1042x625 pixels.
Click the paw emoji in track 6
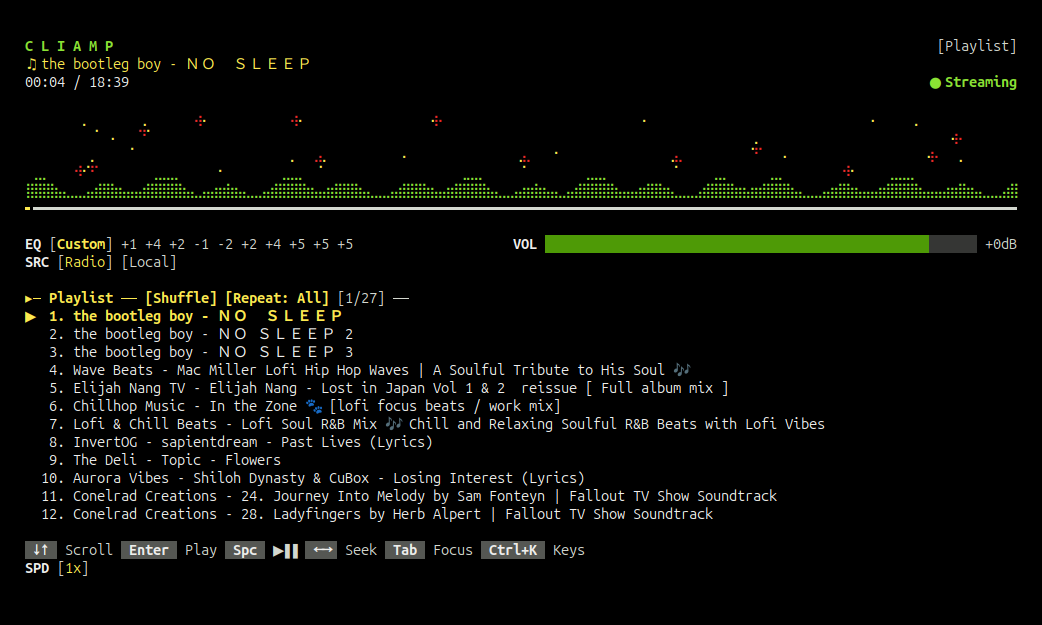coord(314,406)
